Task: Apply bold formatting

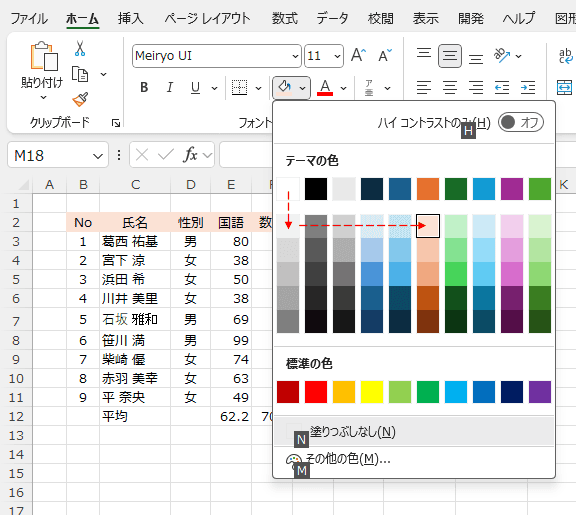Action: pos(144,87)
